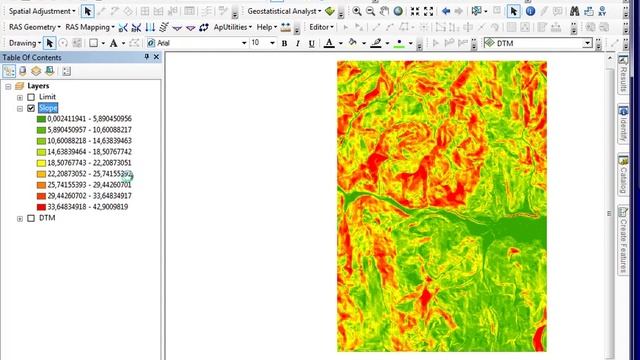640x360 pixels.
Task: Select the Slope layer name
Action: (48, 108)
